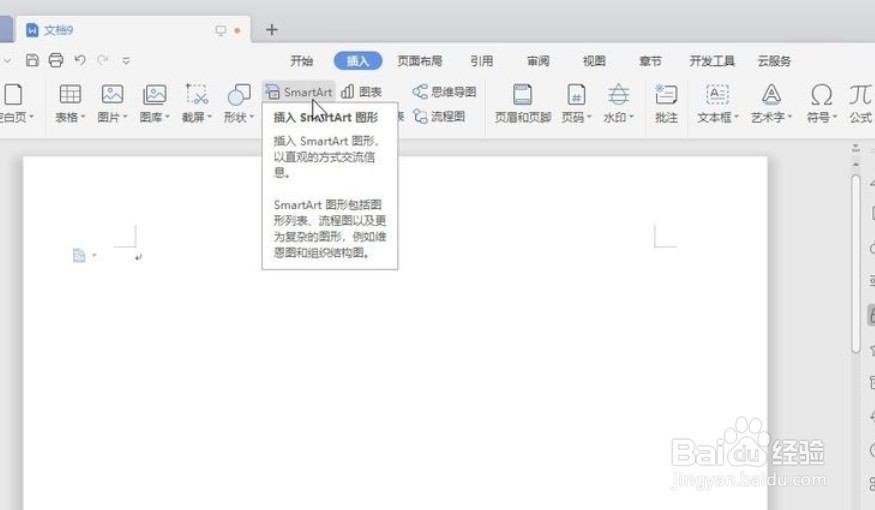Click the 图库 gallery icon
875x510 pixels.
pyautogui.click(x=155, y=94)
